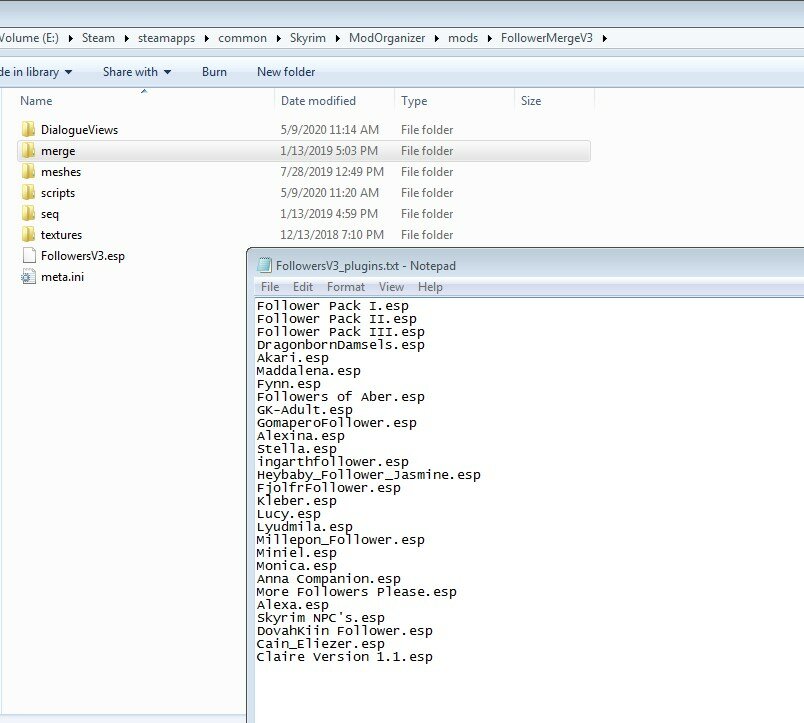Image resolution: width=804 pixels, height=723 pixels.
Task: Select the FollowersV3.esp file name
Action: pos(83,256)
